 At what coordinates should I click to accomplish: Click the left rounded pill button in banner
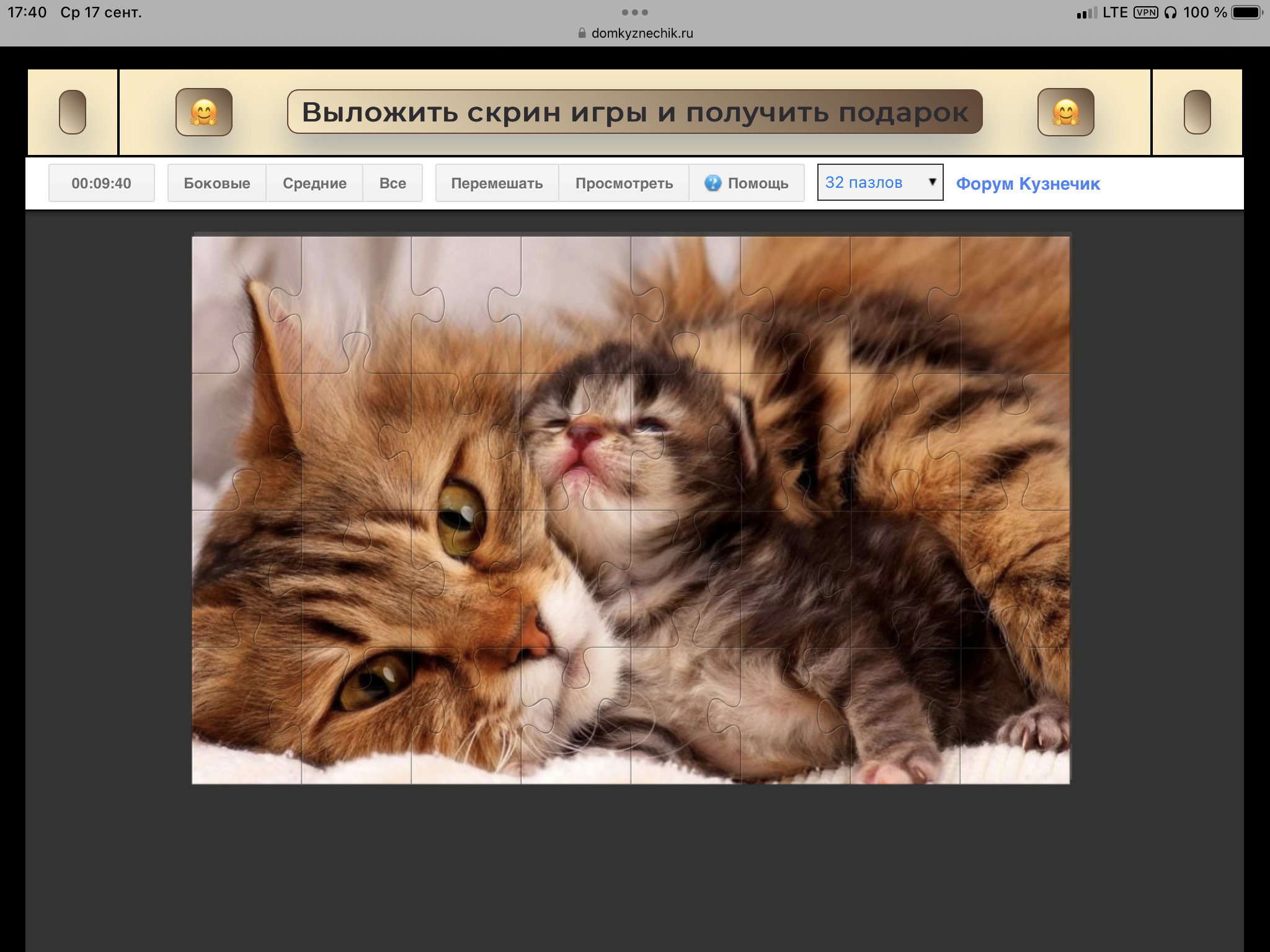pyautogui.click(x=73, y=112)
